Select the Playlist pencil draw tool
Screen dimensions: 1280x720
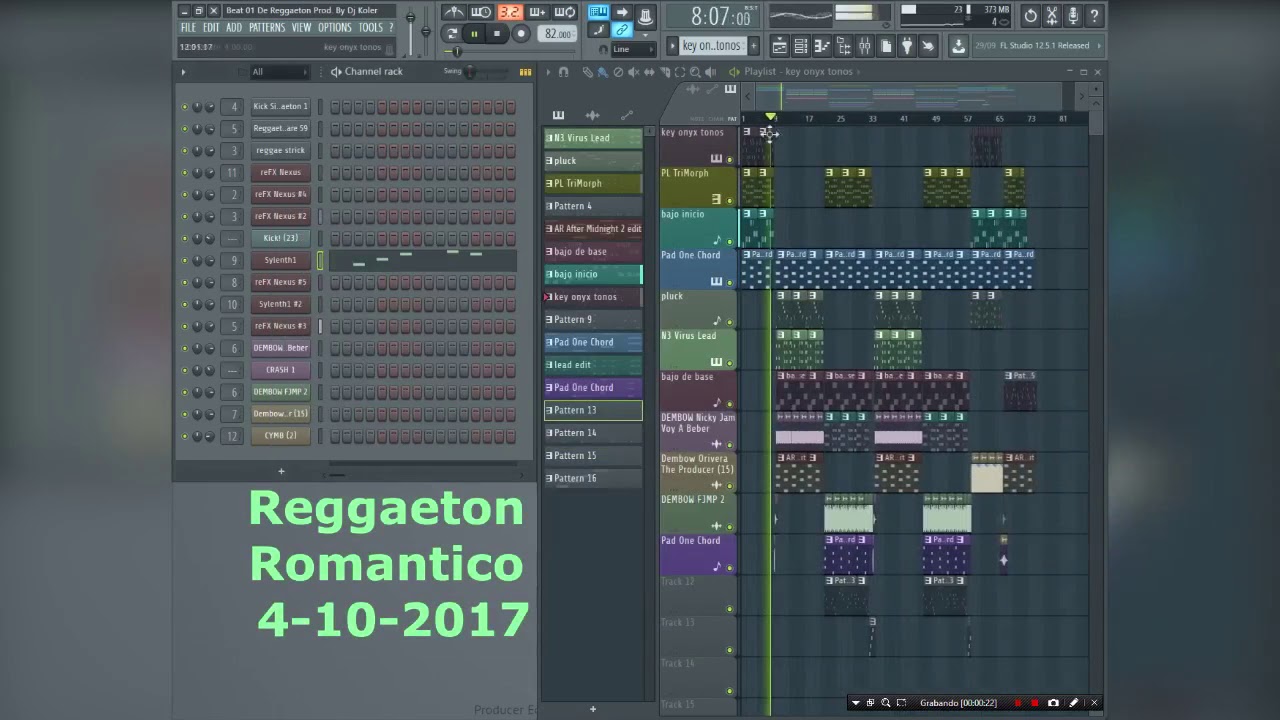tap(588, 72)
